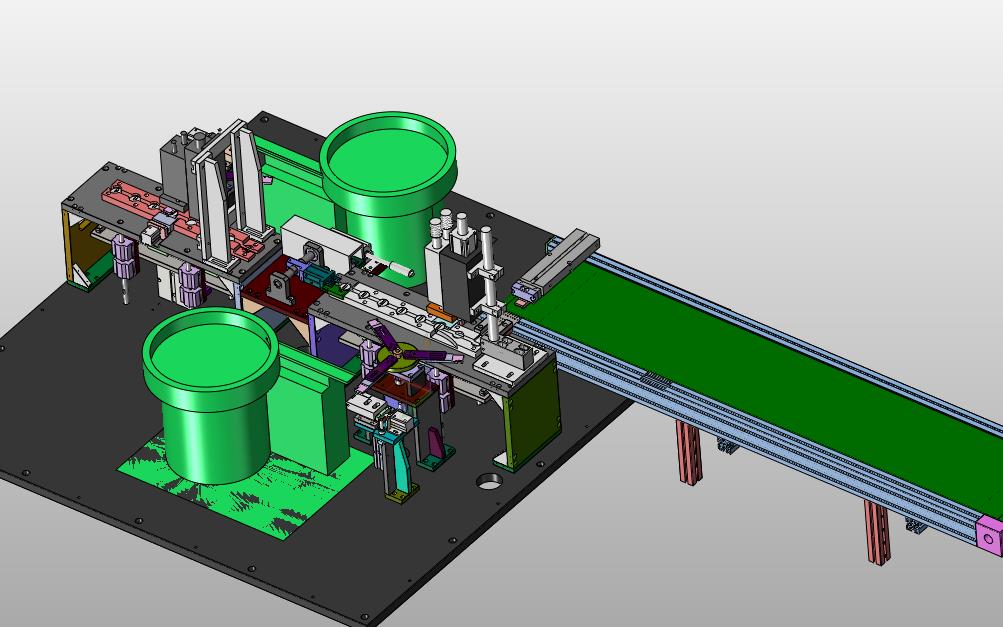Select the grey linear slide at the conveyor start
Image resolution: width=1003 pixels, height=627 pixels.
[x=558, y=264]
